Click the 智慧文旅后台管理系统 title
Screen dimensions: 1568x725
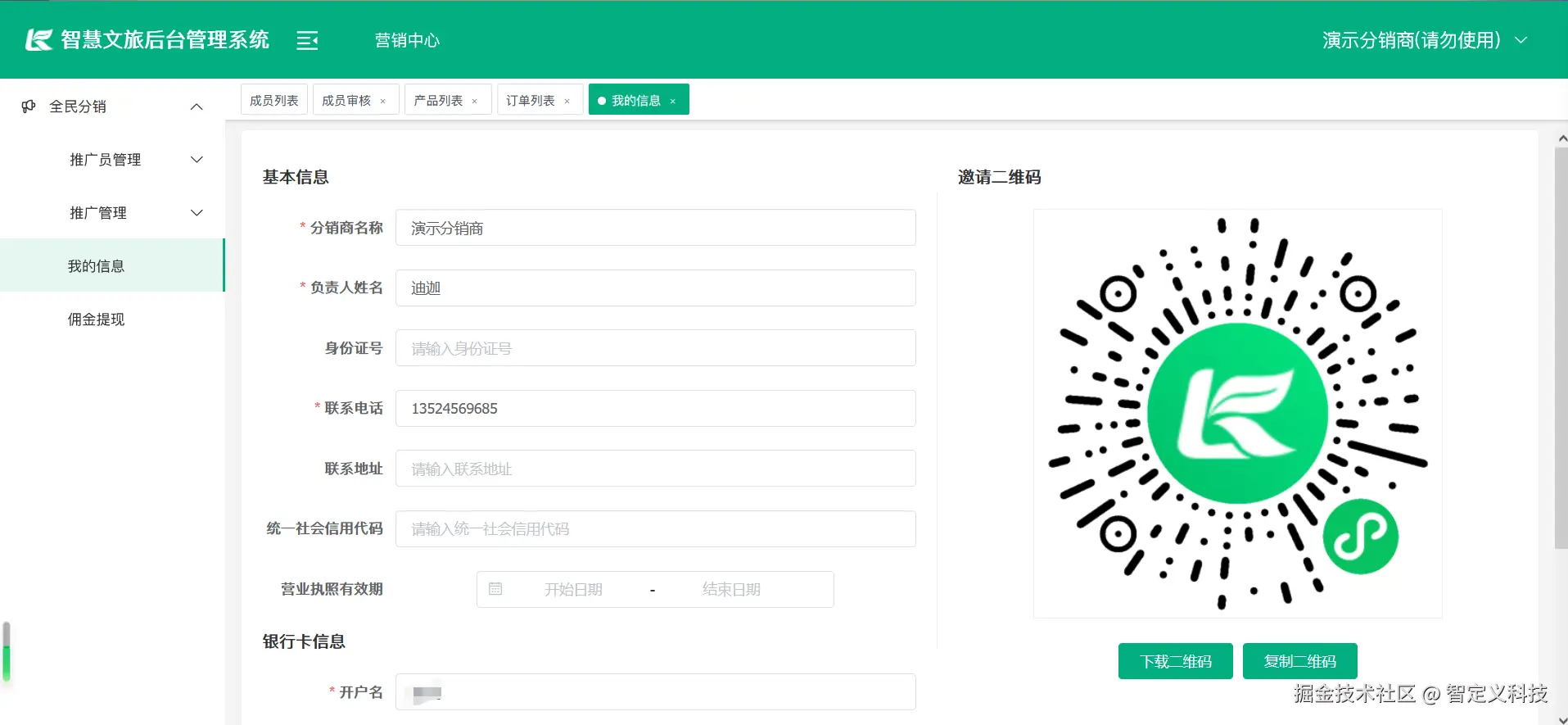(x=165, y=40)
